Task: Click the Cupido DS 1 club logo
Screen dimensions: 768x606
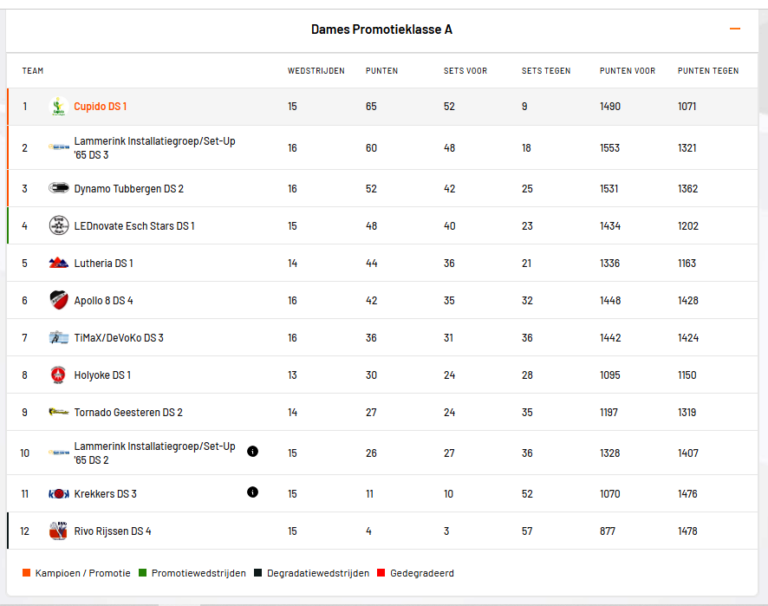Action: coord(59,106)
